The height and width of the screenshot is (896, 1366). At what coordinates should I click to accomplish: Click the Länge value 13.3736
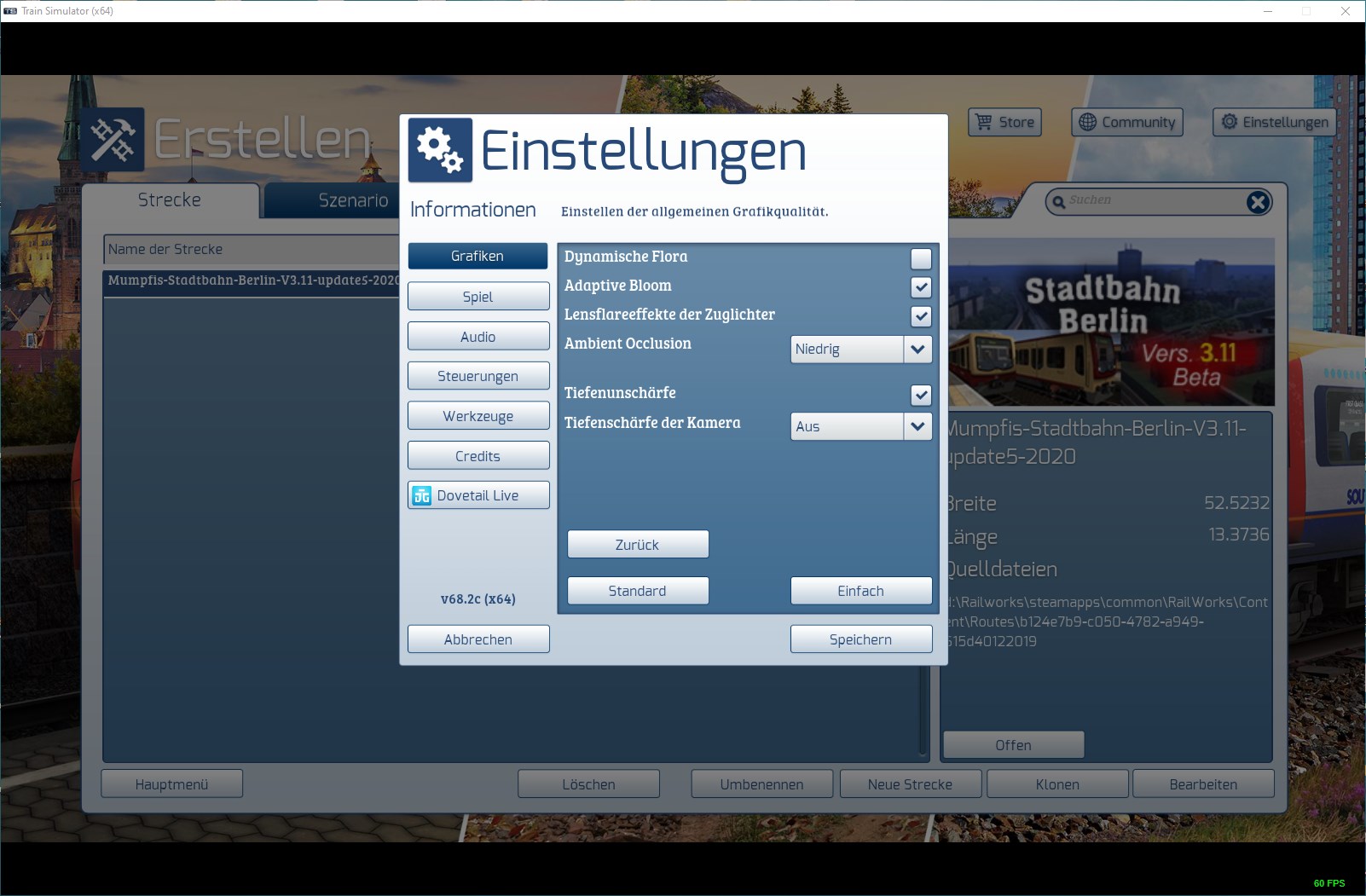coord(1239,535)
